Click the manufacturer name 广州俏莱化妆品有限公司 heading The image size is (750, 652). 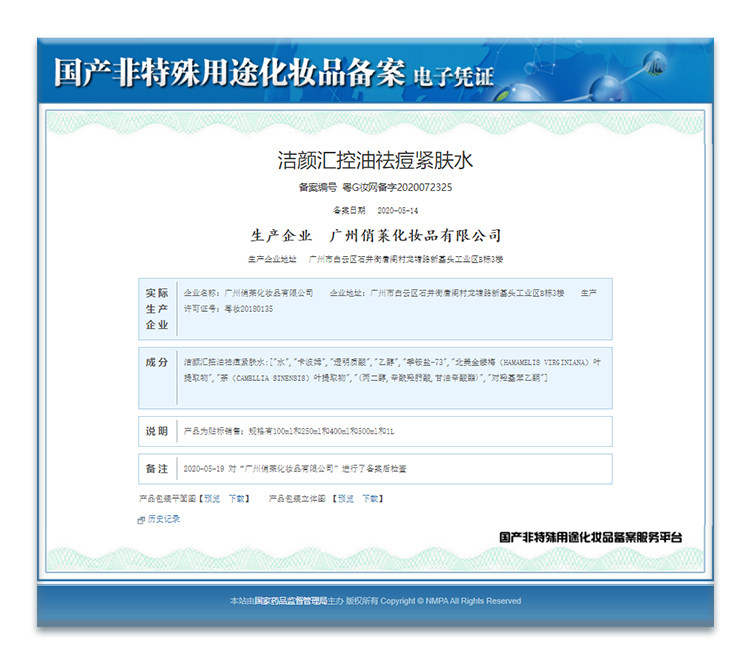pos(415,235)
